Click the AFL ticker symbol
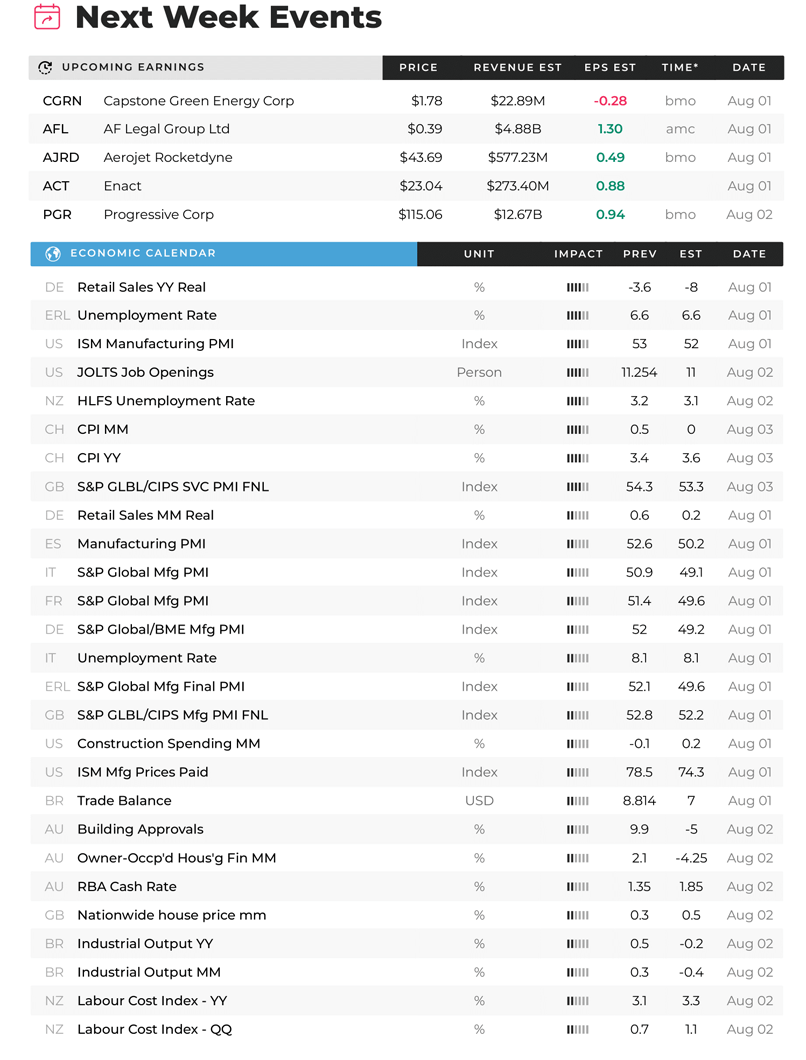This screenshot has width=806, height=1060. coord(55,129)
